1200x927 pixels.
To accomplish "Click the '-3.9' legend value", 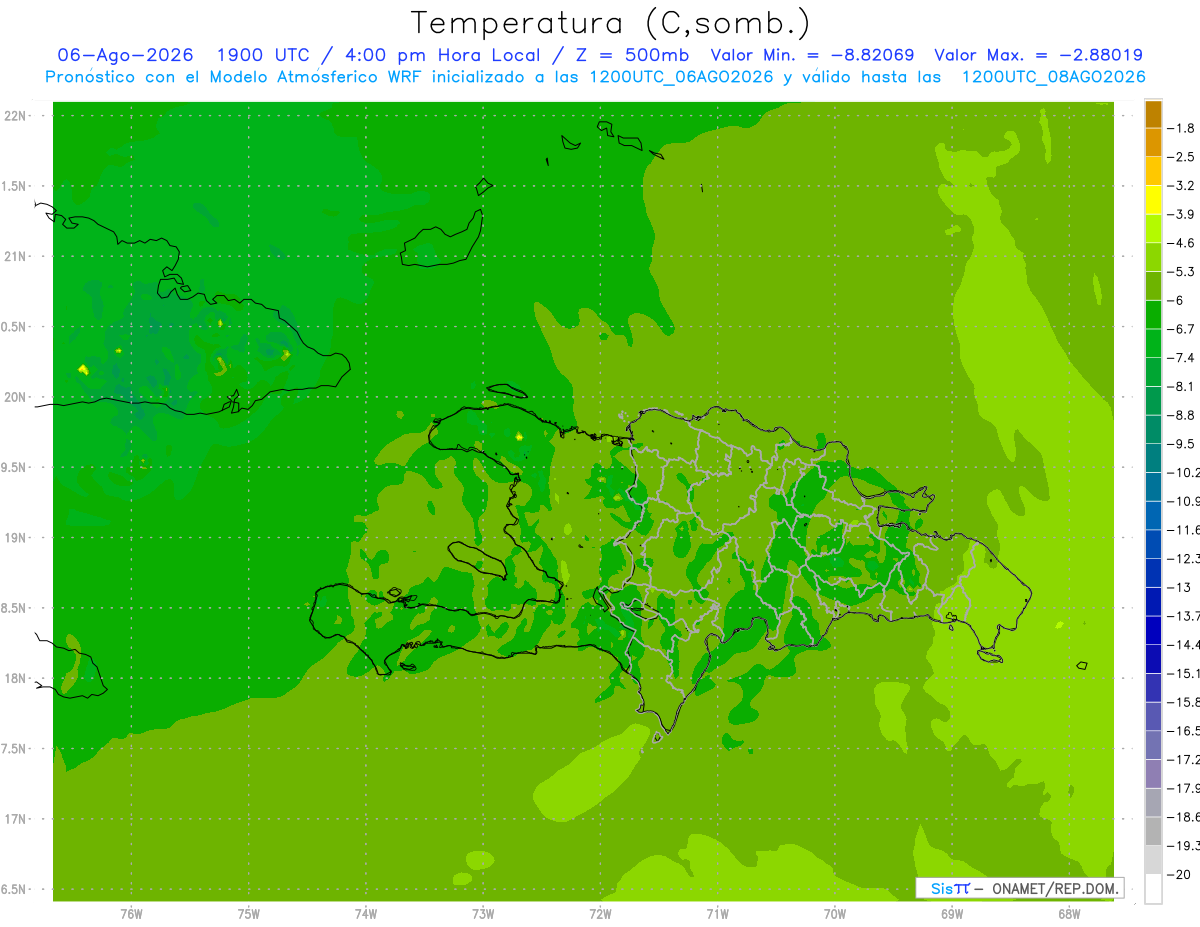I will coord(1183,214).
